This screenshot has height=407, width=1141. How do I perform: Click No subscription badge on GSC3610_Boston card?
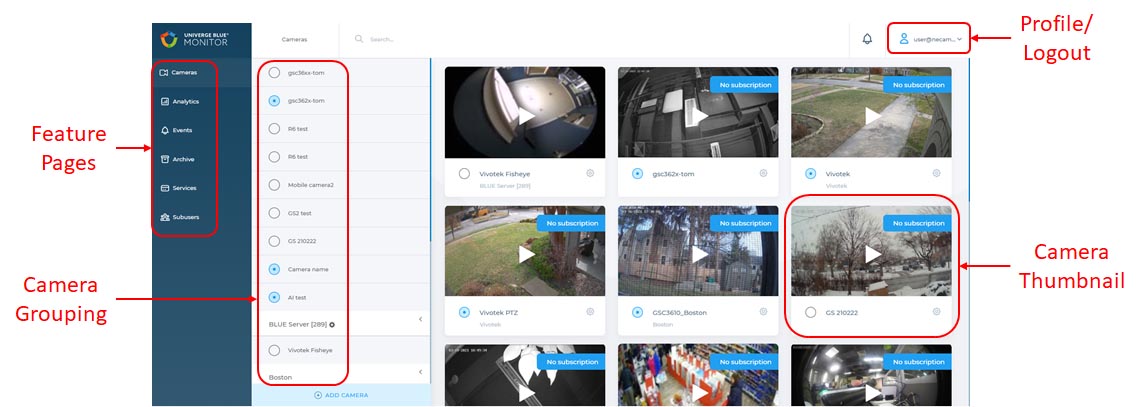coord(746,223)
